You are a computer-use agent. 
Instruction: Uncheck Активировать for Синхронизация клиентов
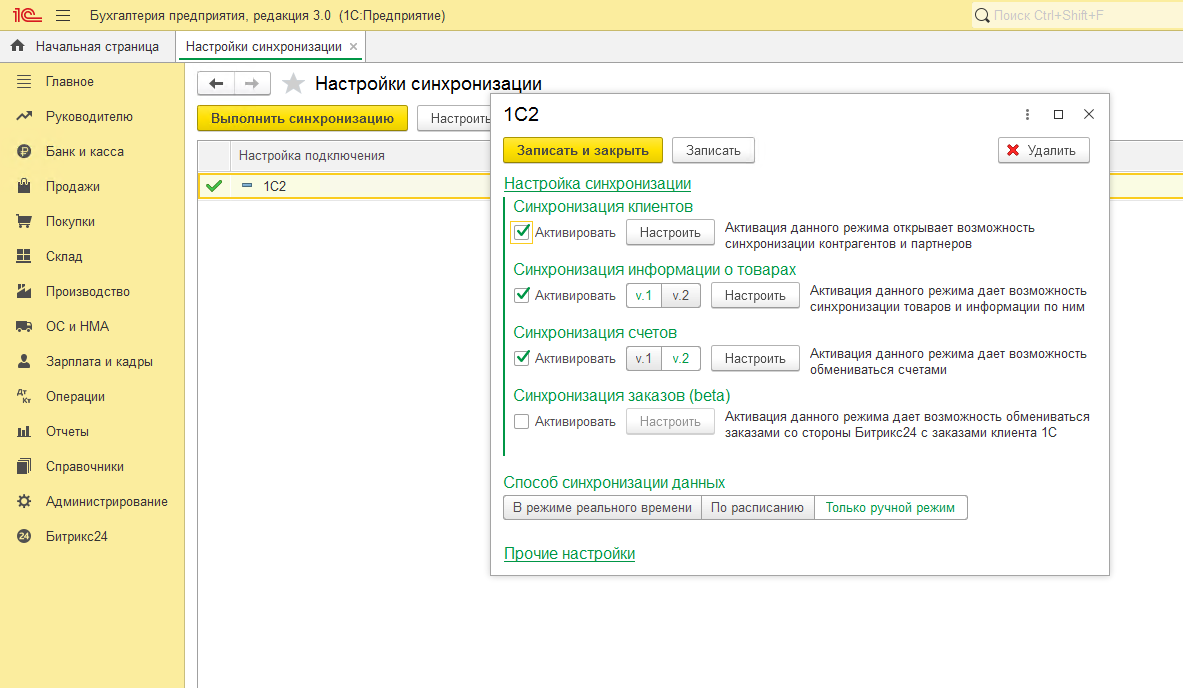[x=521, y=232]
